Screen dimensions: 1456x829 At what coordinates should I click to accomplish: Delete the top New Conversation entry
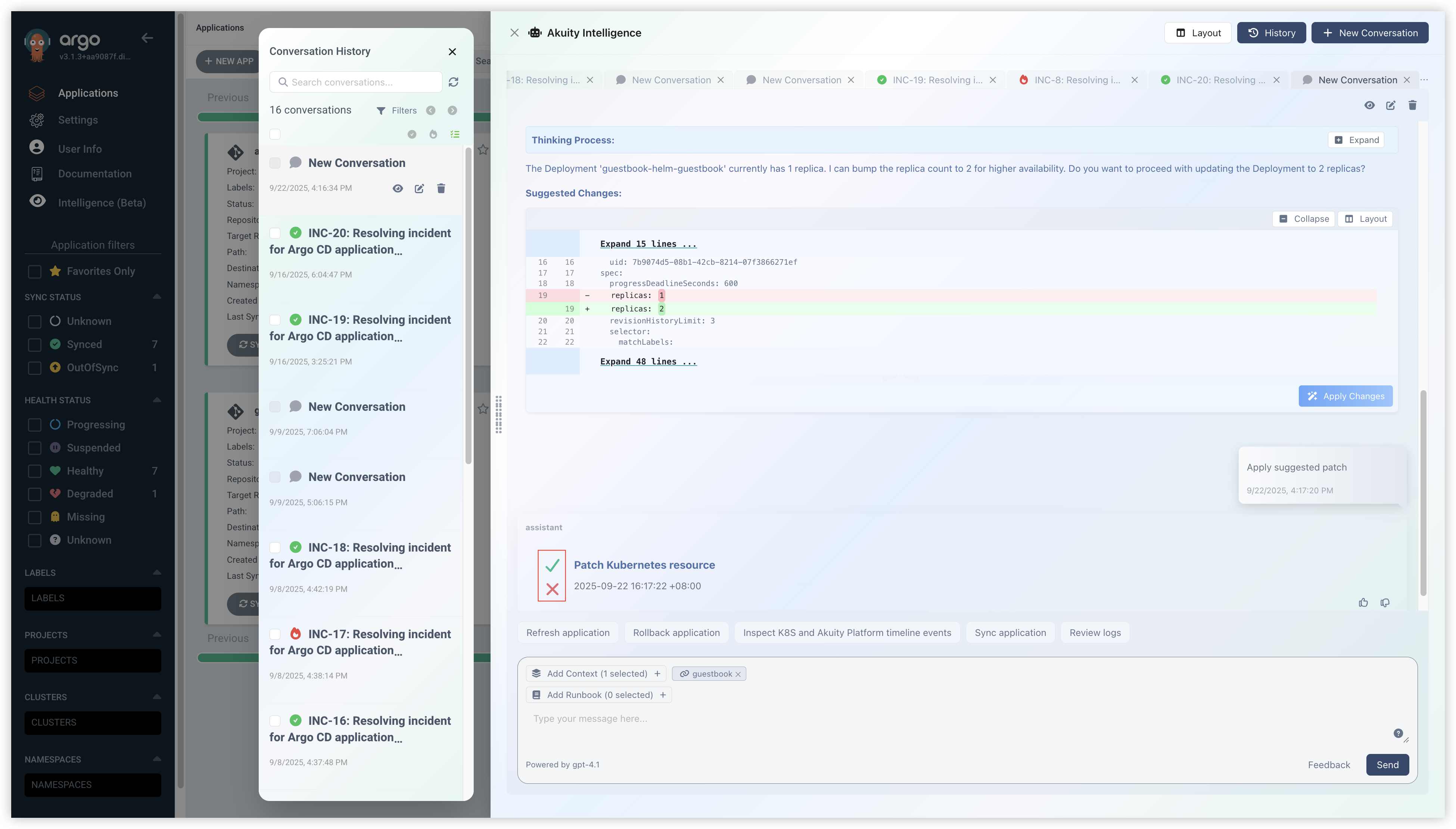(x=441, y=189)
